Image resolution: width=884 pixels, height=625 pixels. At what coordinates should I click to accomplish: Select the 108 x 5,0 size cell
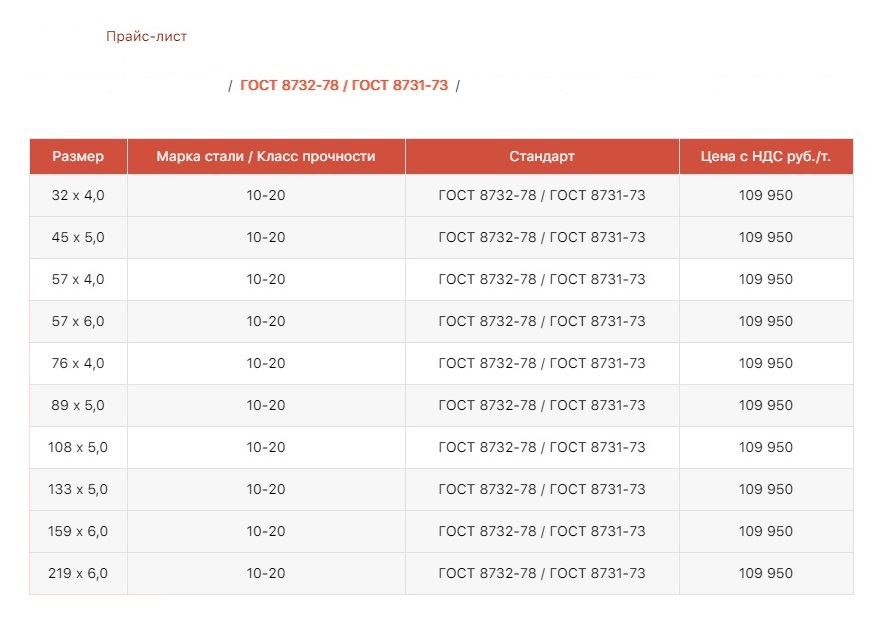click(x=78, y=448)
